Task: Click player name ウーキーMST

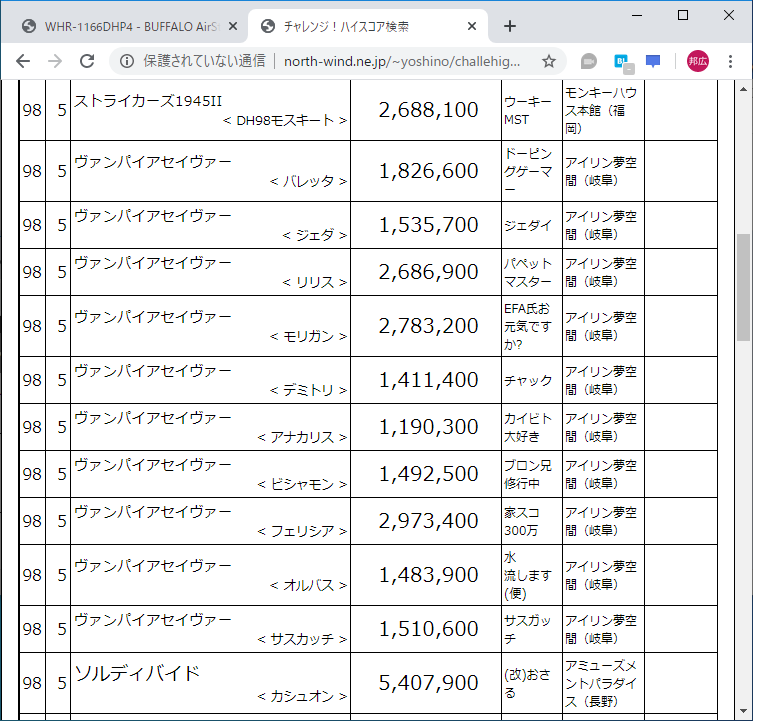Action: pos(528,110)
